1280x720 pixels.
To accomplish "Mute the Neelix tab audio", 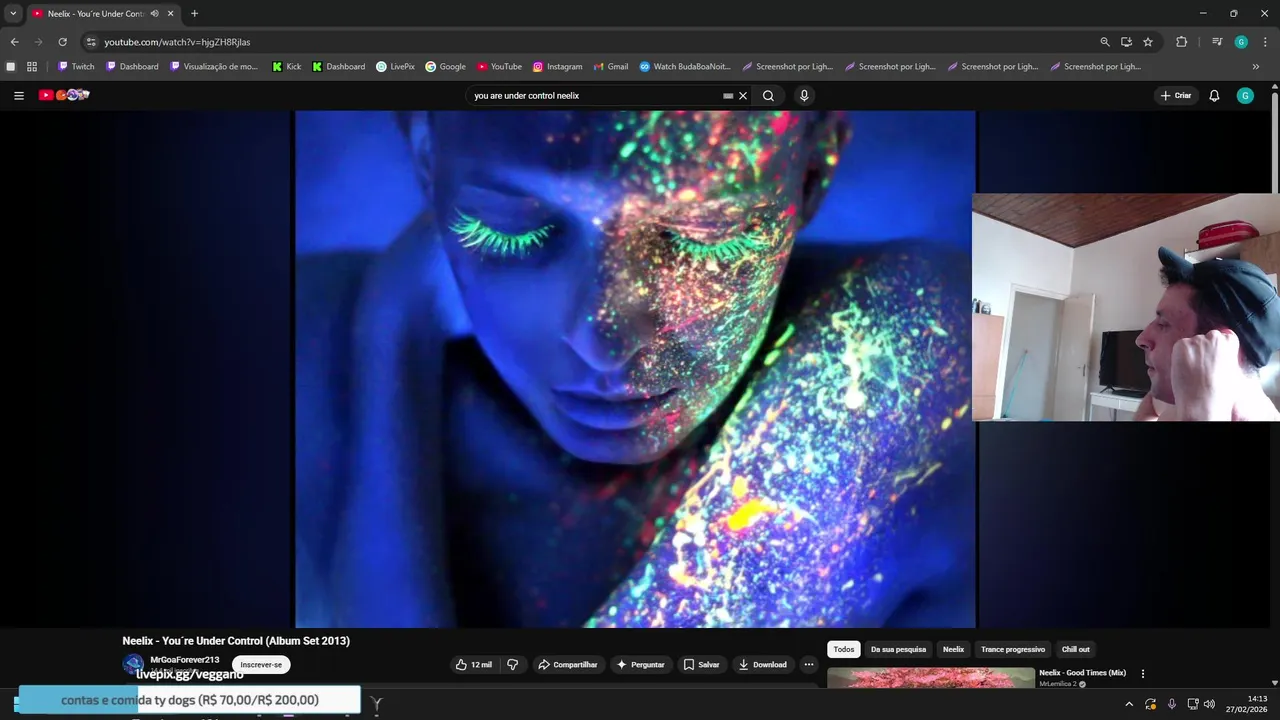I will tap(154, 14).
